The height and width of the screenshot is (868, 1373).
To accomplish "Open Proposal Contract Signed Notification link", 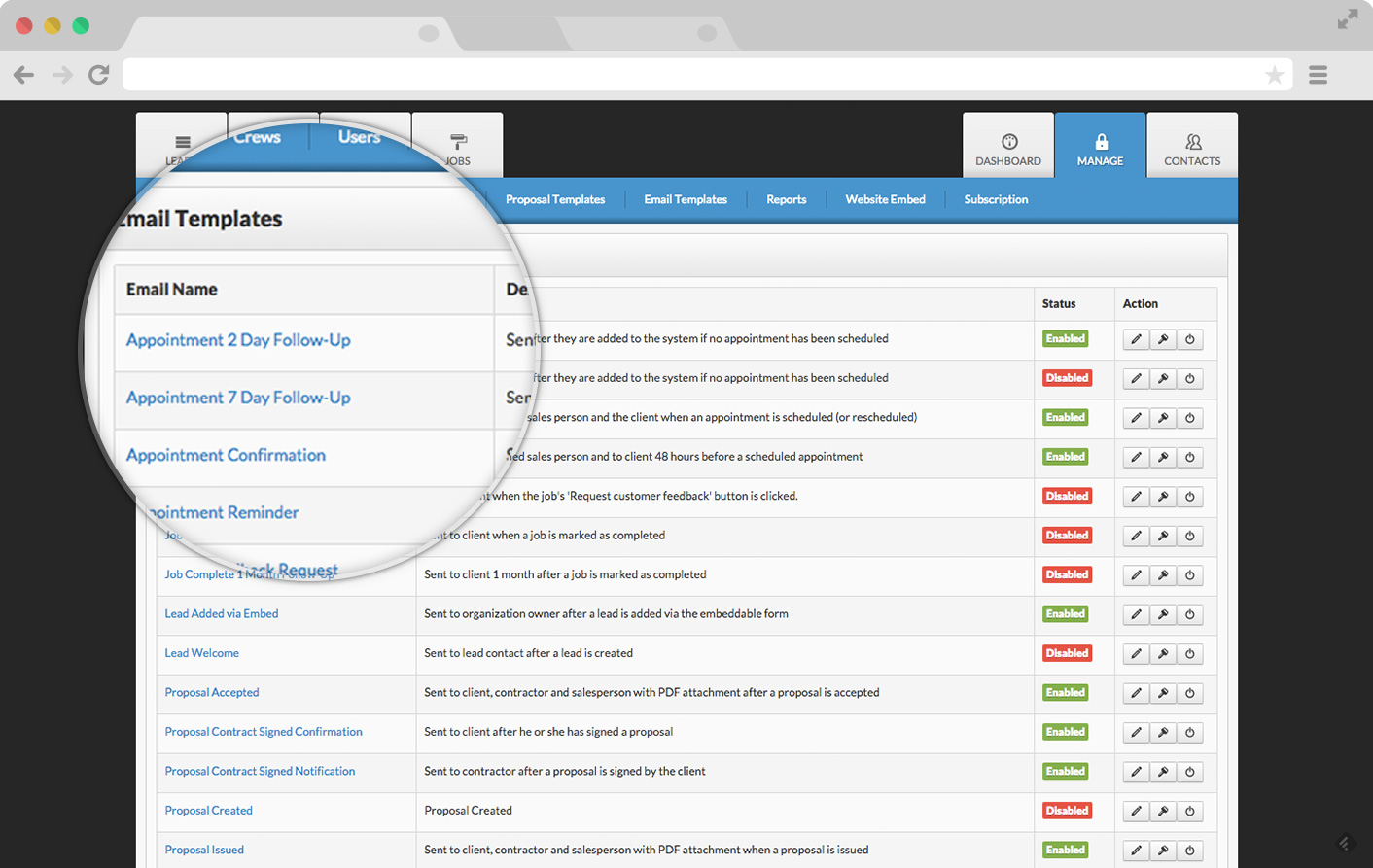I will tap(260, 771).
